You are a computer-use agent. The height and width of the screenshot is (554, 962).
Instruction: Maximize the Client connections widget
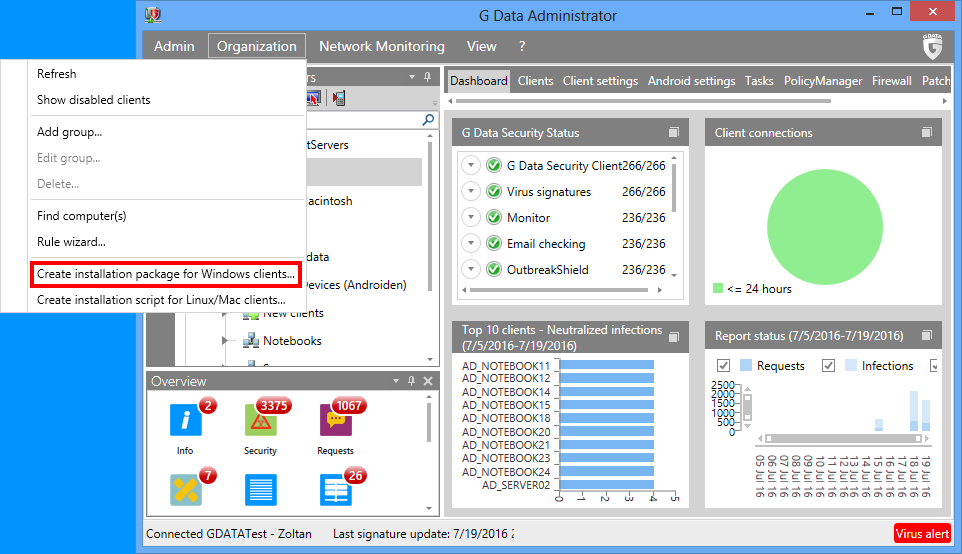tap(927, 133)
